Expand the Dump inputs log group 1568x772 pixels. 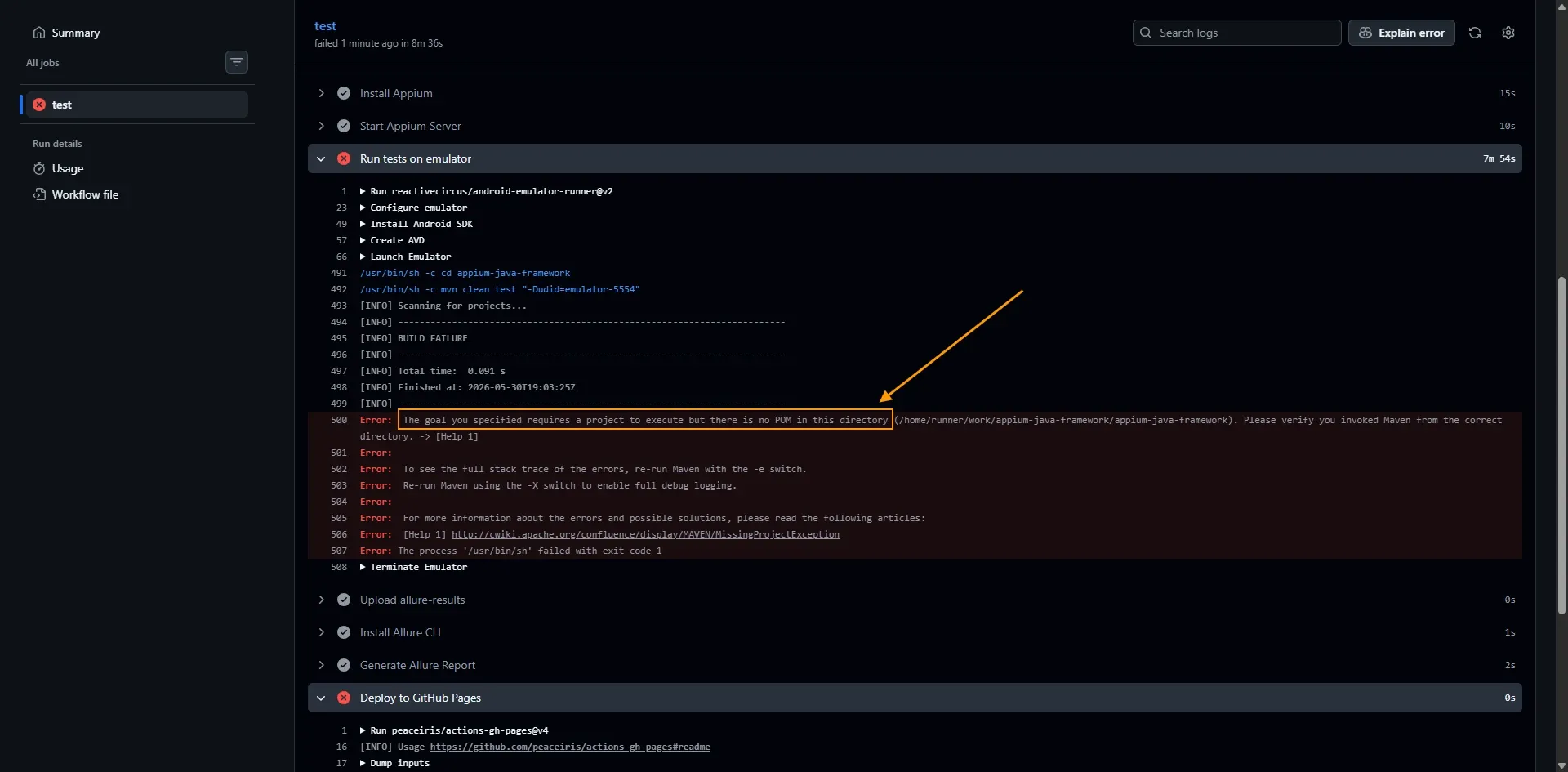pyautogui.click(x=395, y=763)
